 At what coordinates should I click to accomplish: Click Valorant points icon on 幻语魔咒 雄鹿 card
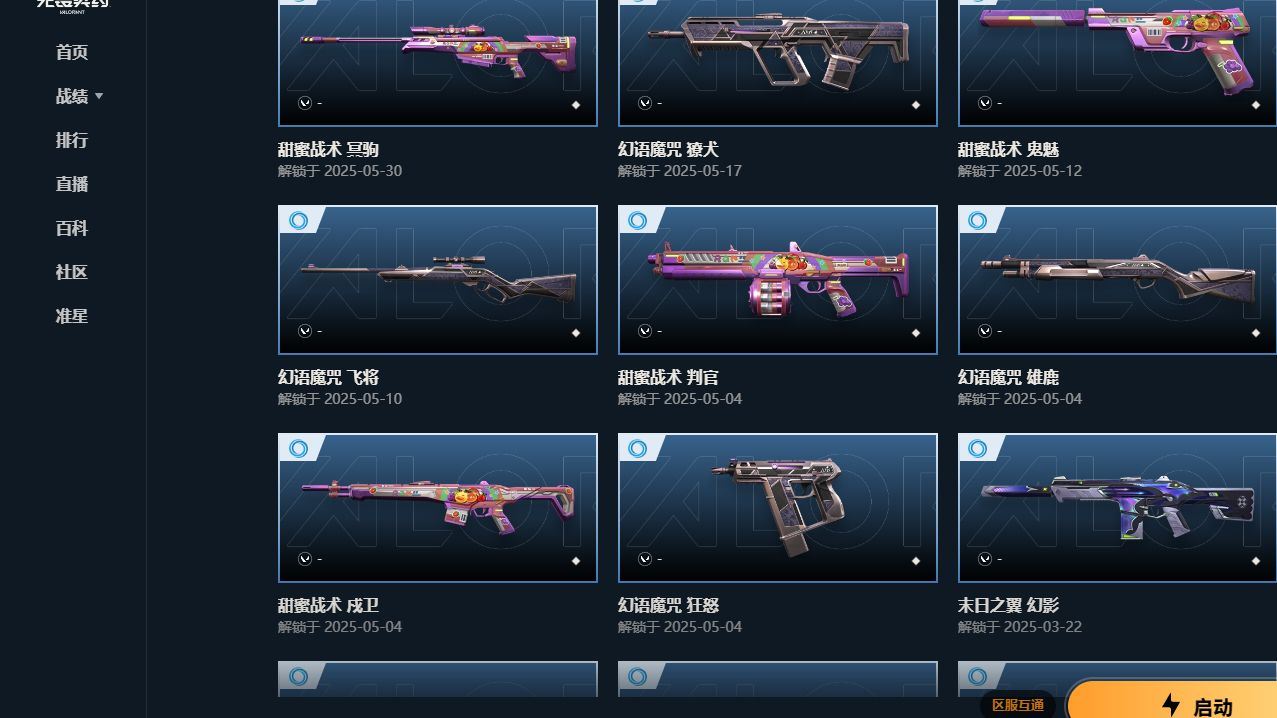985,331
